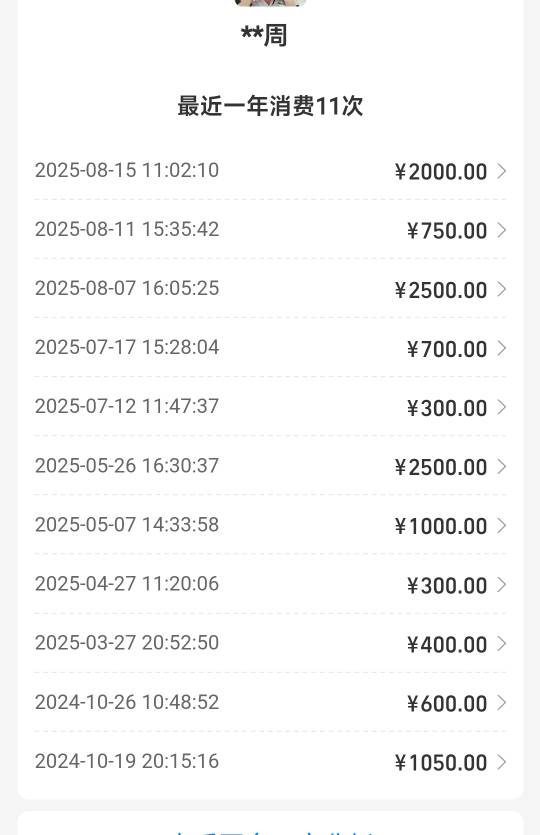The width and height of the screenshot is (540, 835).
Task: Open the 2025-07-17 15:28:04 entry
Action: [270, 348]
